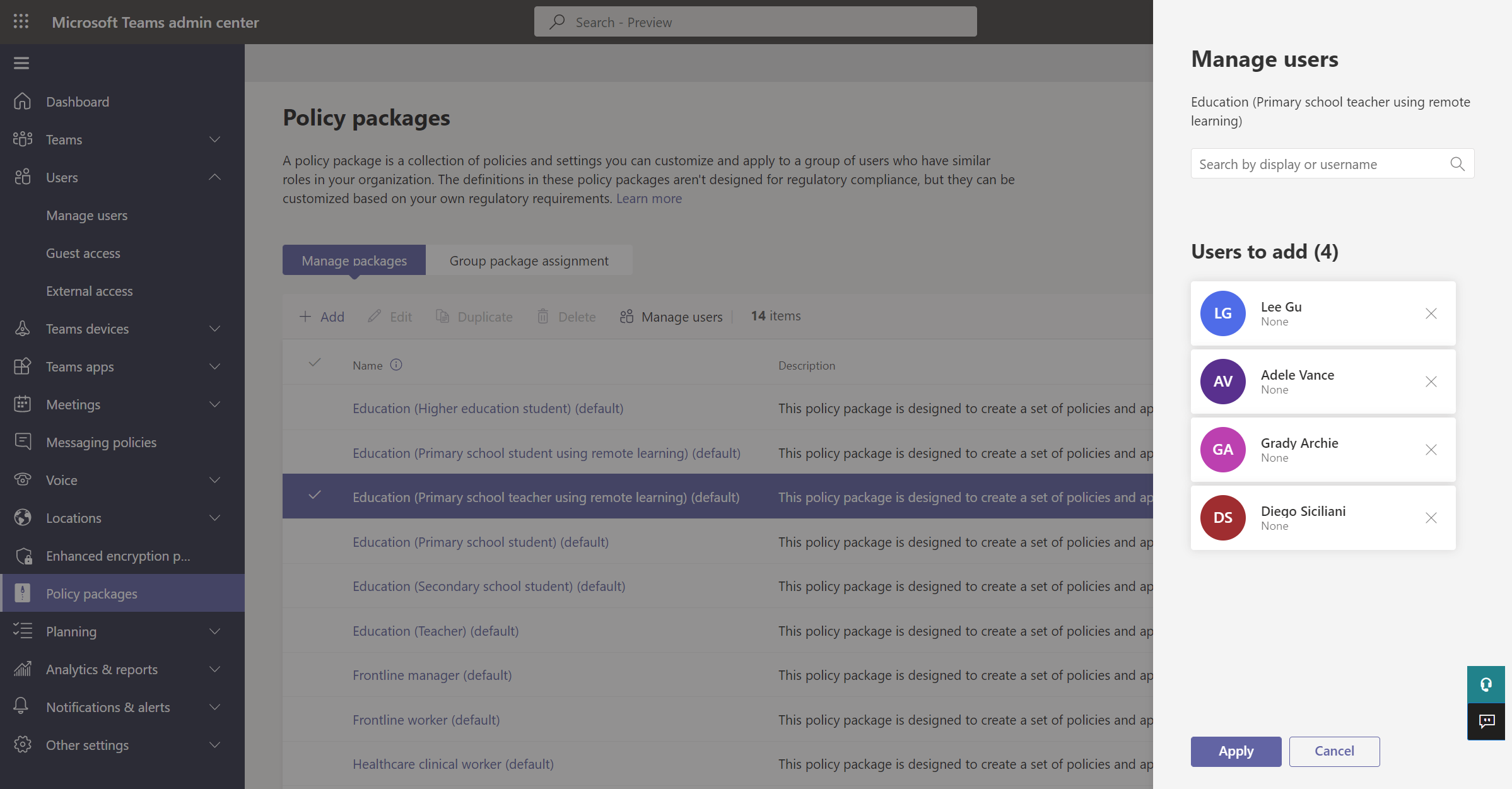Click the Search by display or username field
Screen dimensions: 1512x789
coord(1318,164)
